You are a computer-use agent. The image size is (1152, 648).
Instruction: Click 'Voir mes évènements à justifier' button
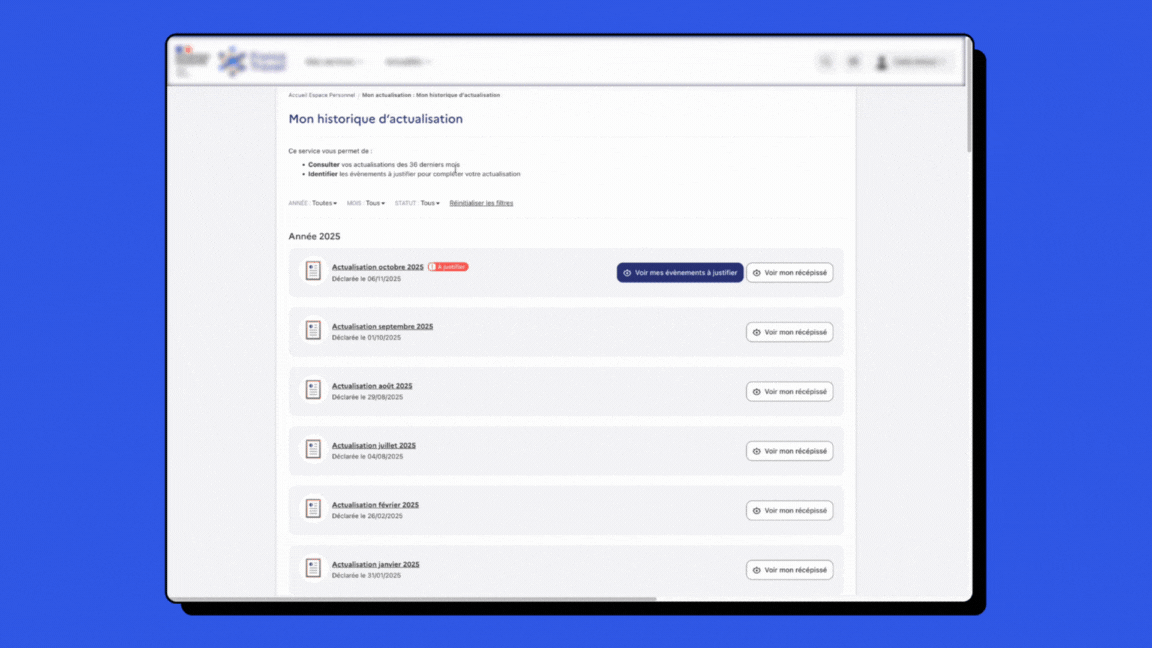[680, 273]
